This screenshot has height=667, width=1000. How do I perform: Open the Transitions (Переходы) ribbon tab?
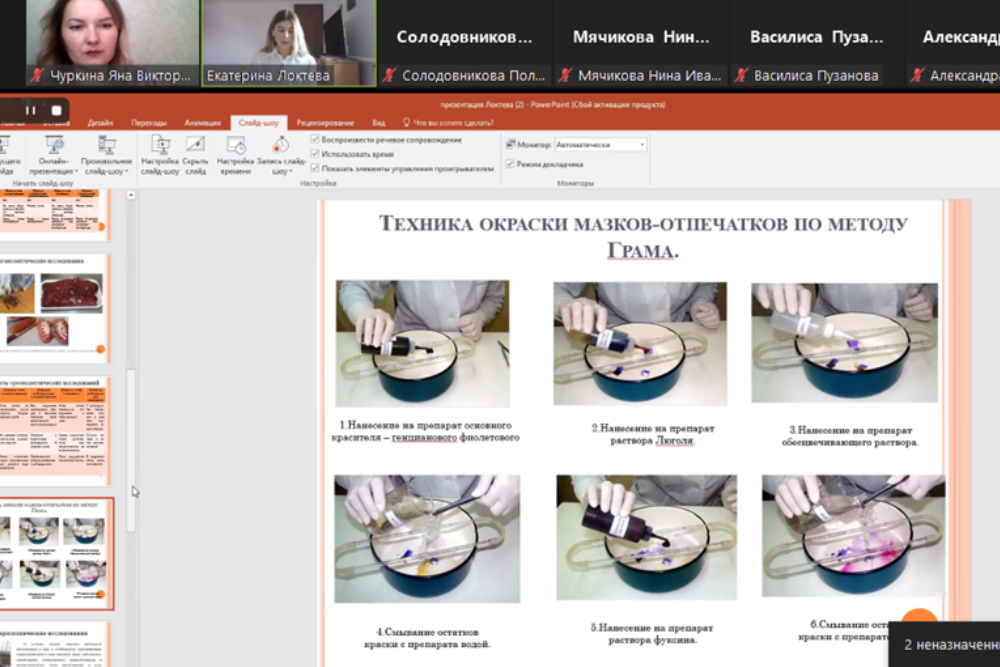pos(149,123)
